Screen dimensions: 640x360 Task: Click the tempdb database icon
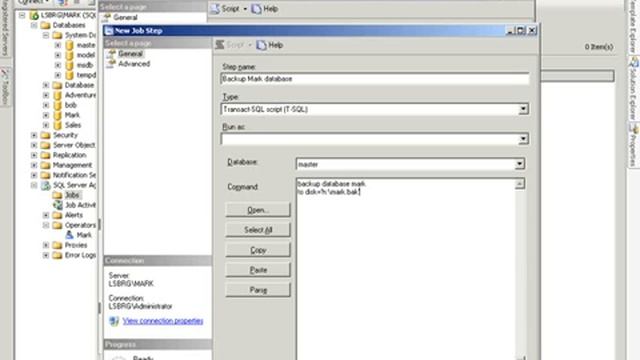[69, 75]
